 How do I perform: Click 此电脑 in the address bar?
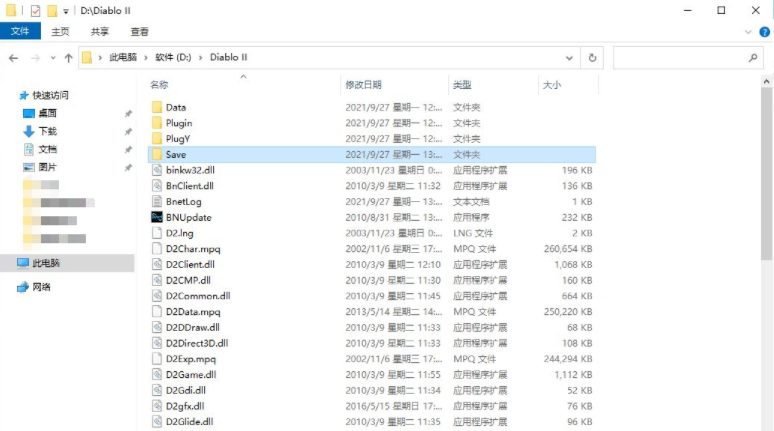(x=123, y=57)
